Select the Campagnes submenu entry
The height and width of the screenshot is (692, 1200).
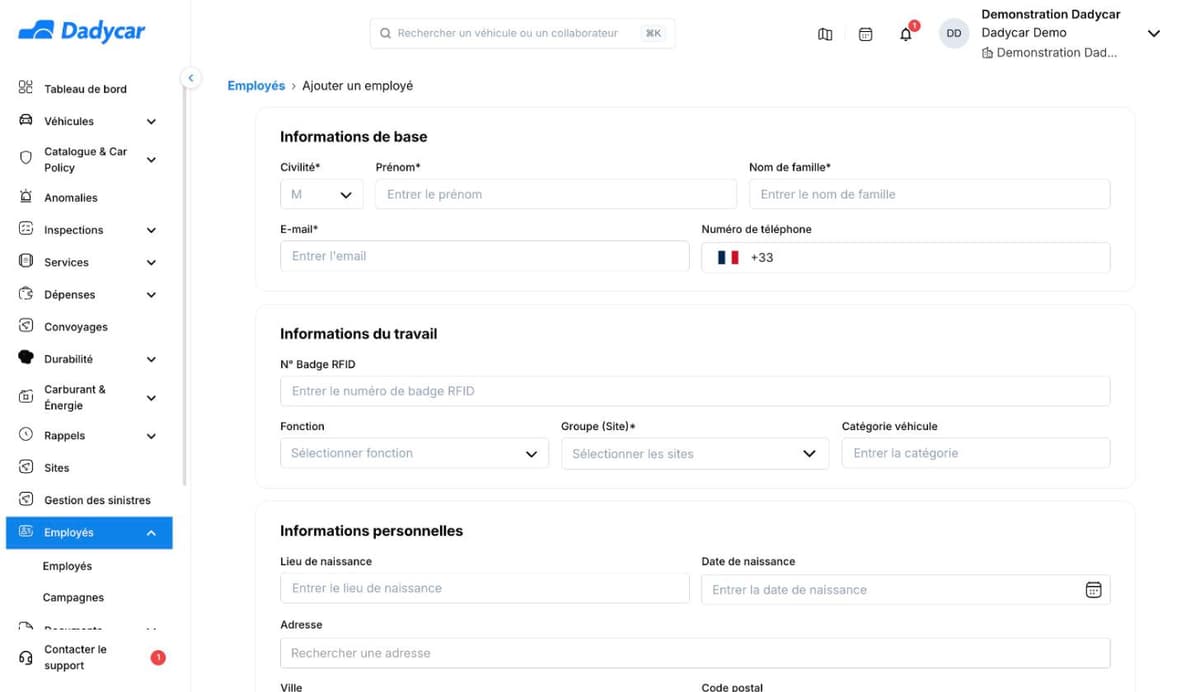pos(73,598)
